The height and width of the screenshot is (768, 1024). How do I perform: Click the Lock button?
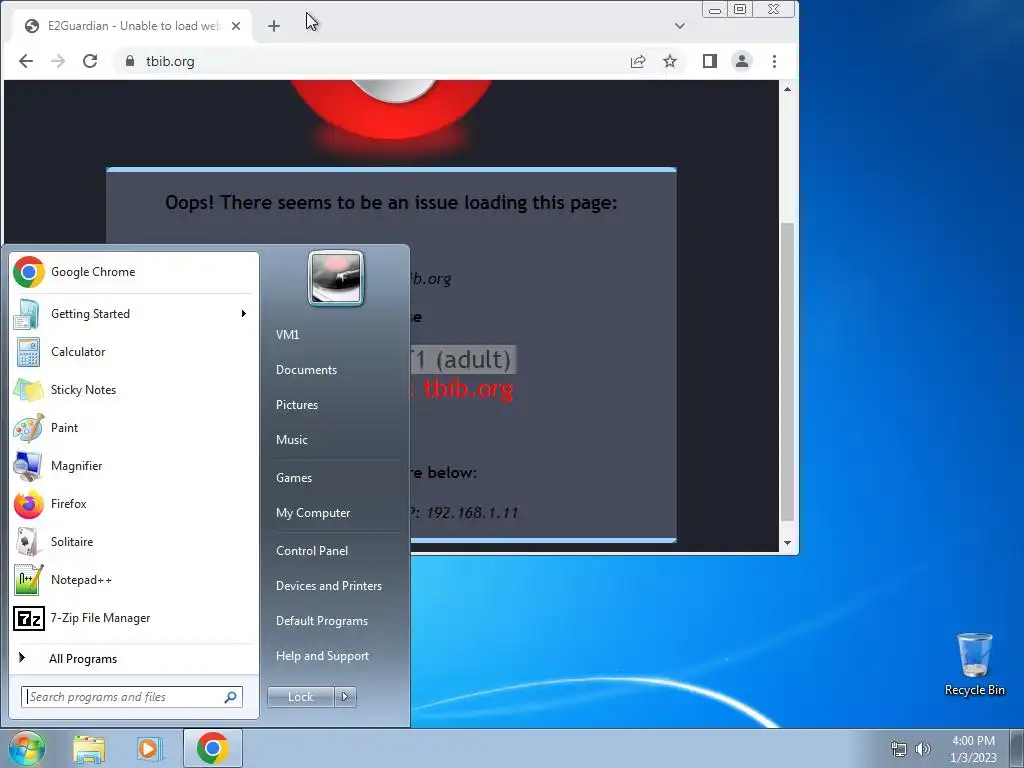pyautogui.click(x=301, y=697)
